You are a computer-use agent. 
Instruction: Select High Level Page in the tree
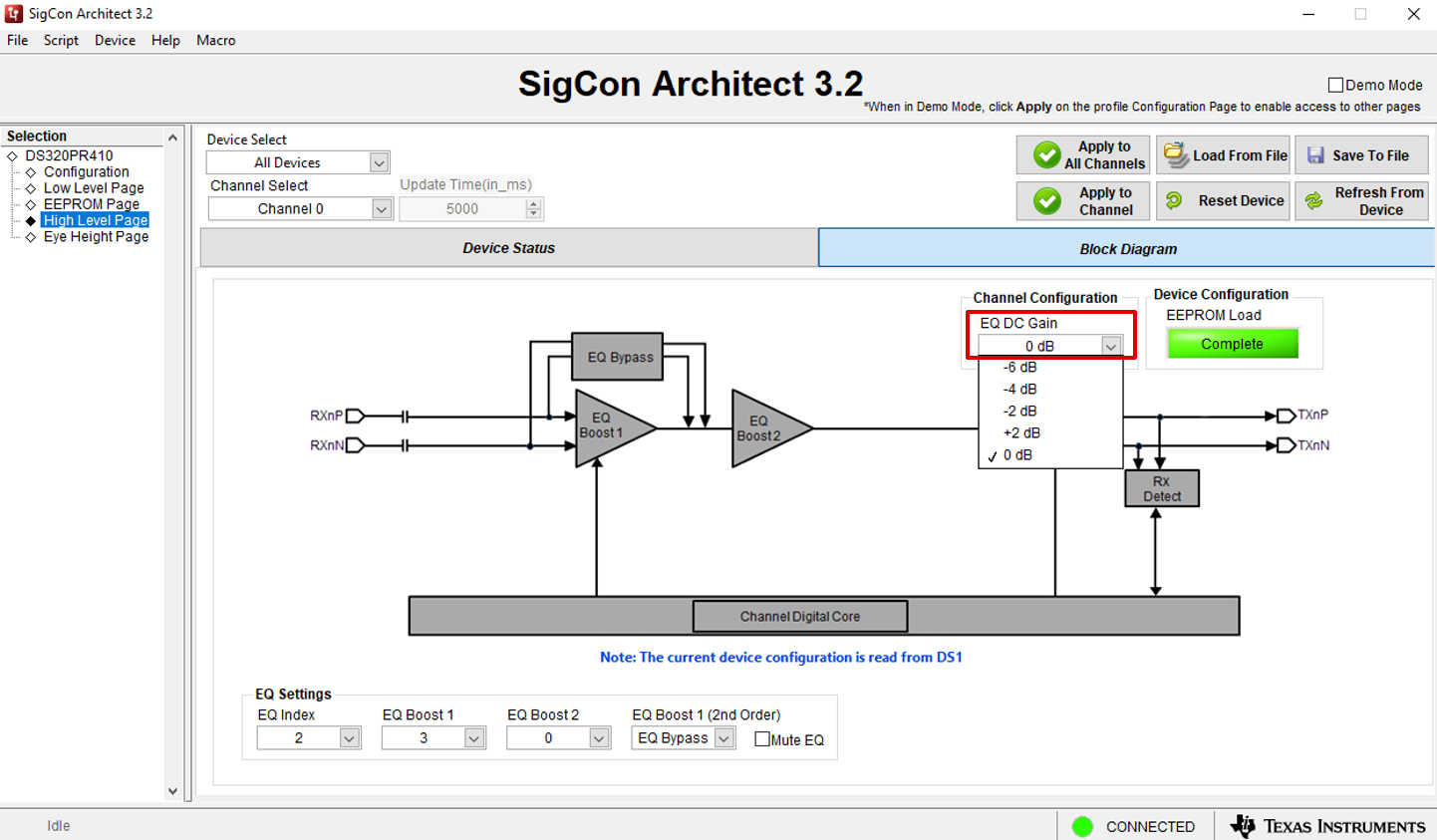[96, 220]
